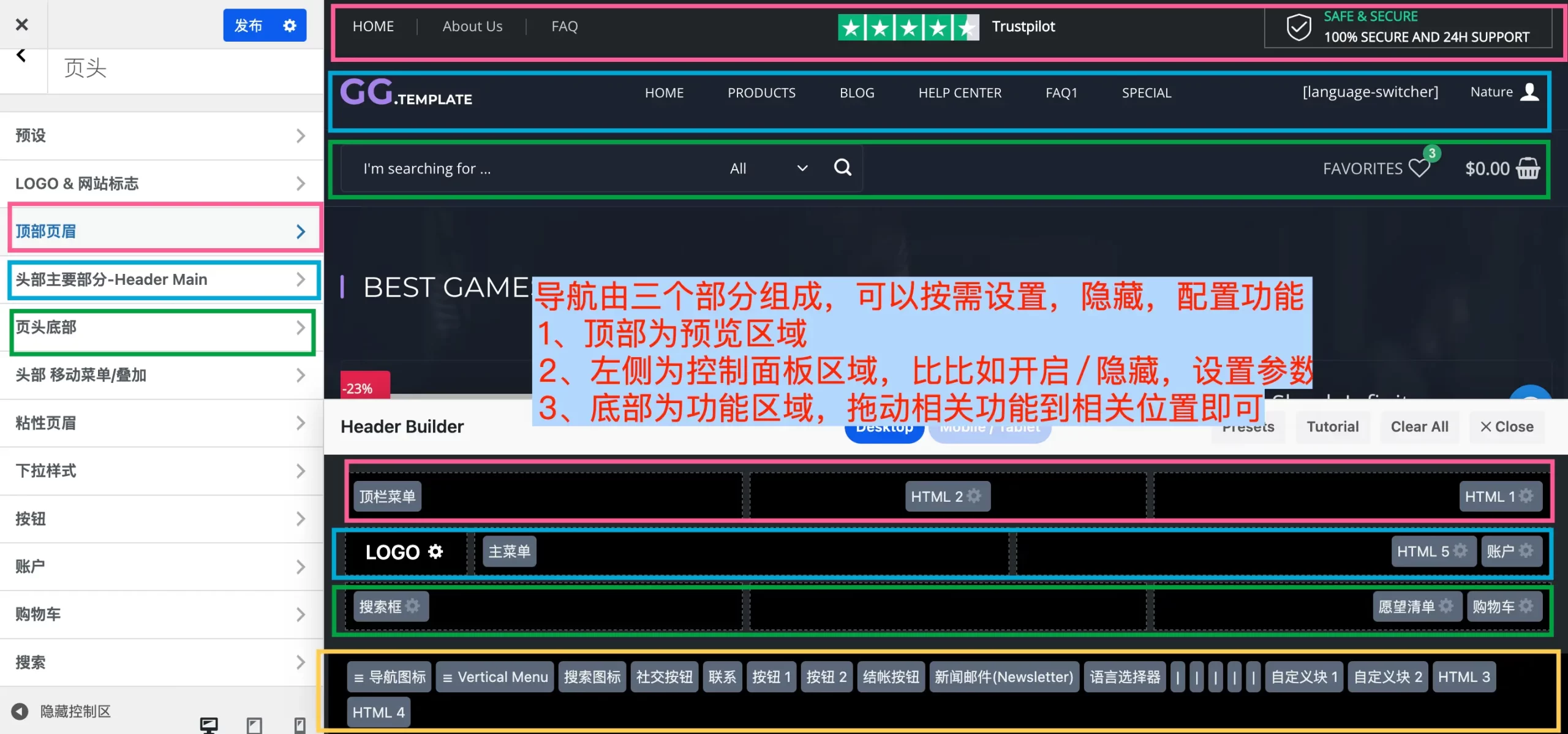This screenshot has height=734, width=1568.
Task: Switch to desktop preview device icon
Action: point(209,725)
